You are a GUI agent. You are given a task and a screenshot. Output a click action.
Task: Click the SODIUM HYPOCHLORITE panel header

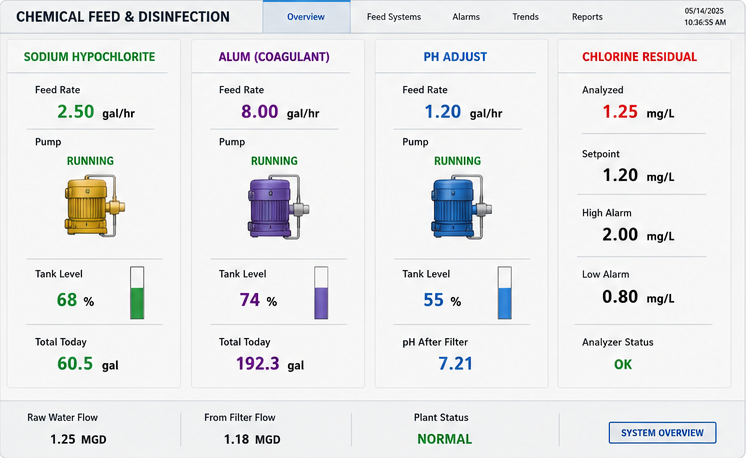tap(89, 57)
